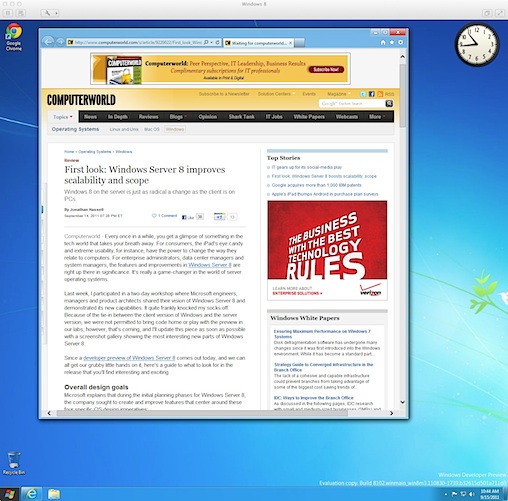Click Home breadcrumb link
The image size is (508, 501).
(69, 152)
